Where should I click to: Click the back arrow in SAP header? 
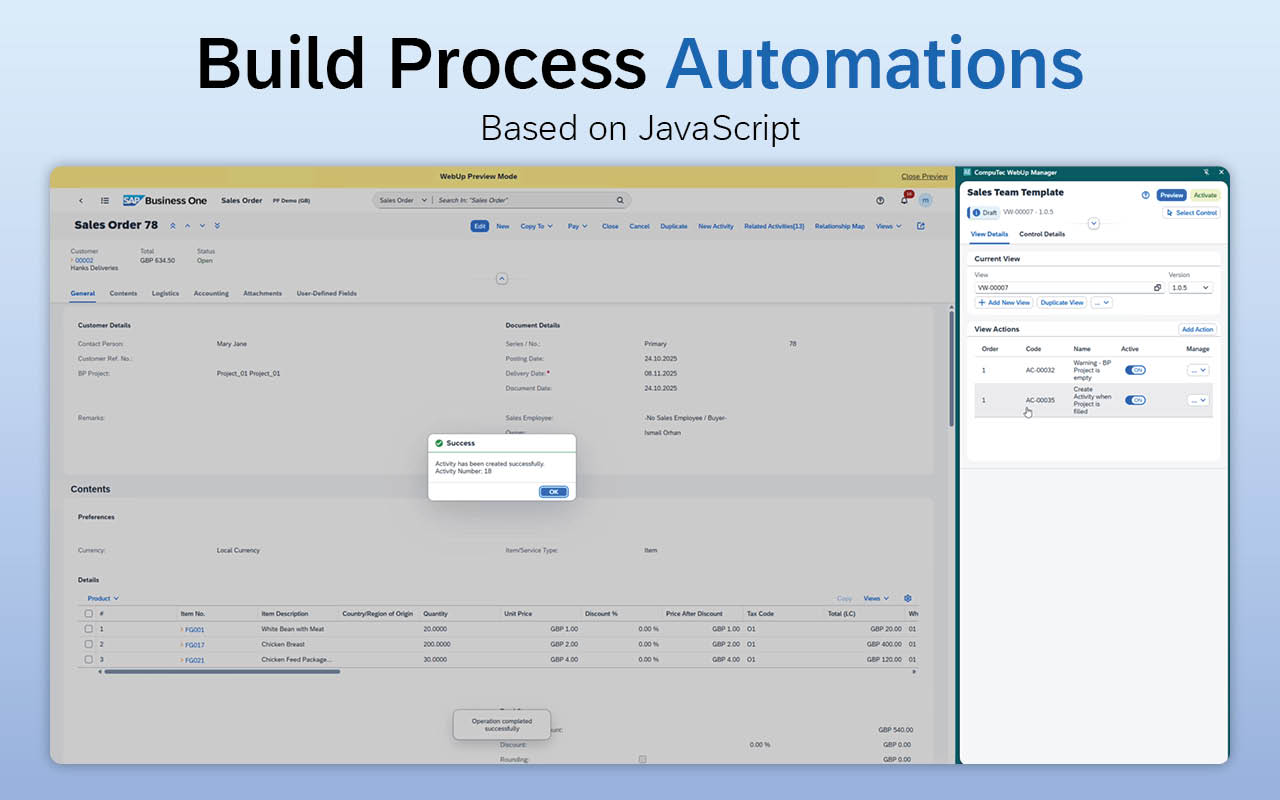point(81,200)
